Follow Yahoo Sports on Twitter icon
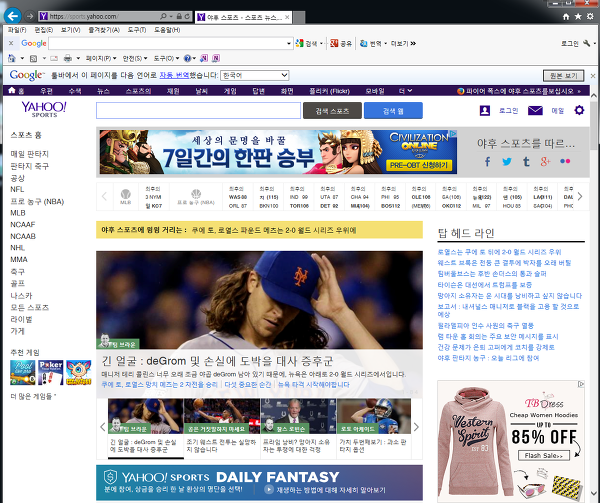Viewport: 600px width, 503px height. (x=507, y=161)
